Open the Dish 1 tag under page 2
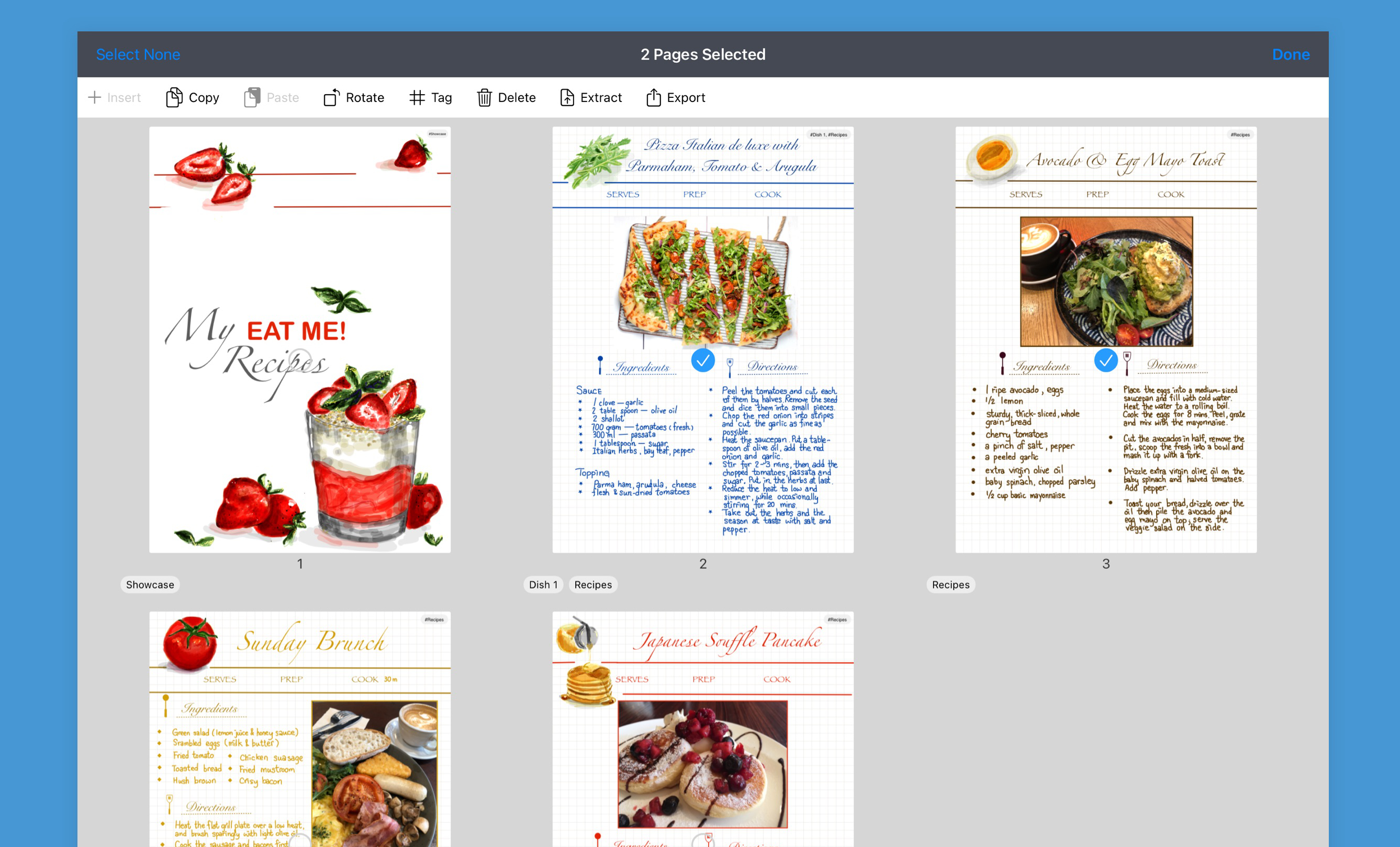Image resolution: width=1400 pixels, height=847 pixels. pyautogui.click(x=543, y=584)
